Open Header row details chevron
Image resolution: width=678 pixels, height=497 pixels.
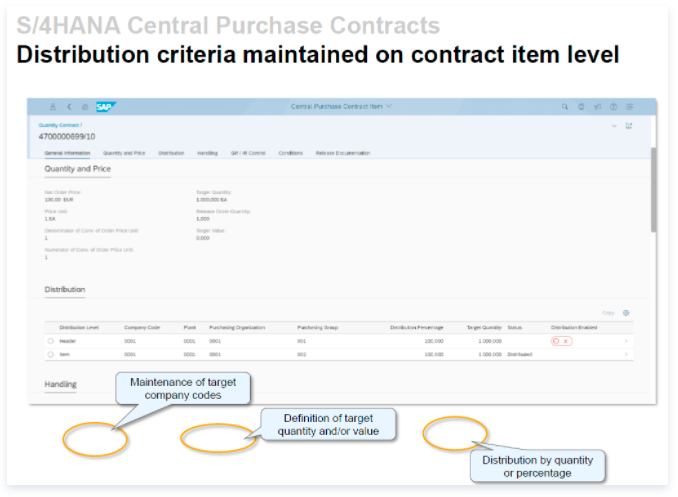626,341
